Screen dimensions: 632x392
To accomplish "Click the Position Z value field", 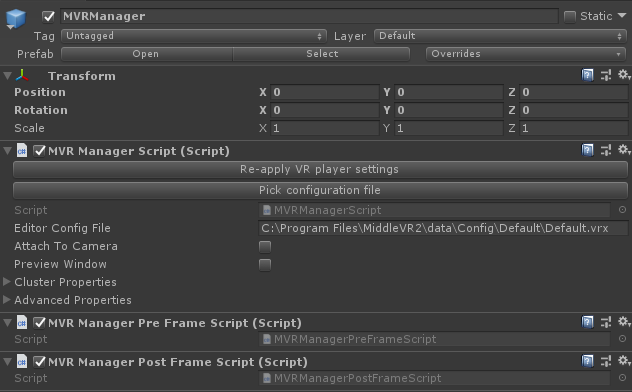I will point(574,92).
